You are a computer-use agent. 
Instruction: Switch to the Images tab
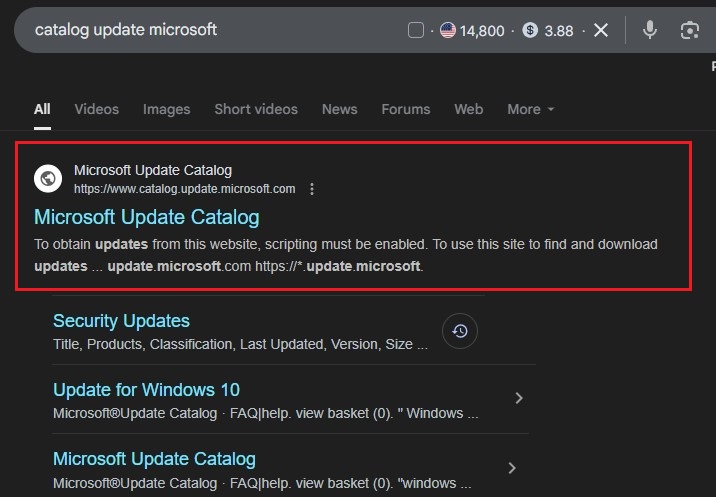pos(166,109)
